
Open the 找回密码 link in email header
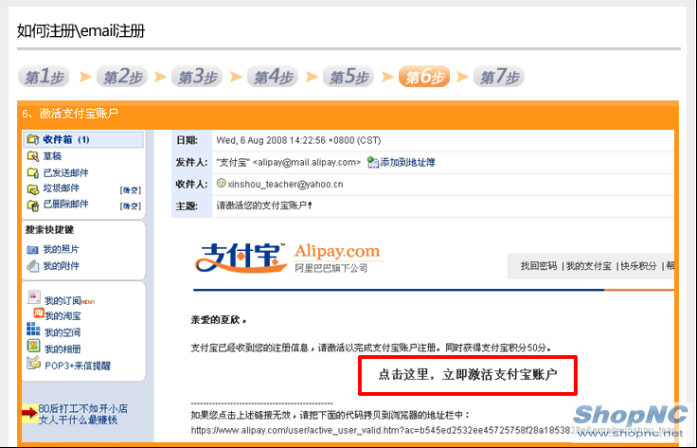(x=539, y=266)
